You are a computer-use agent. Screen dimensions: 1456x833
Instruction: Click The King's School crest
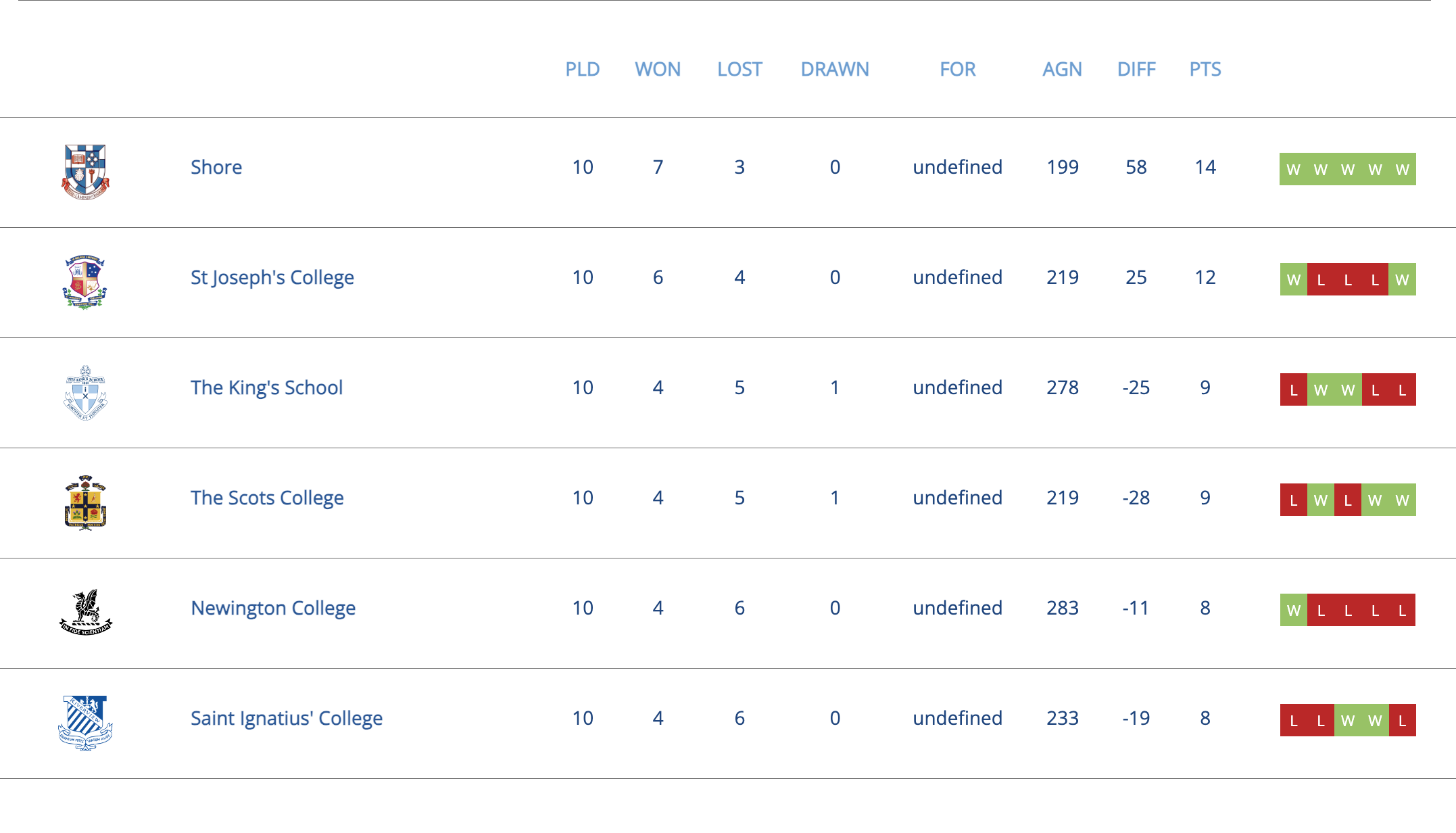pyautogui.click(x=85, y=393)
